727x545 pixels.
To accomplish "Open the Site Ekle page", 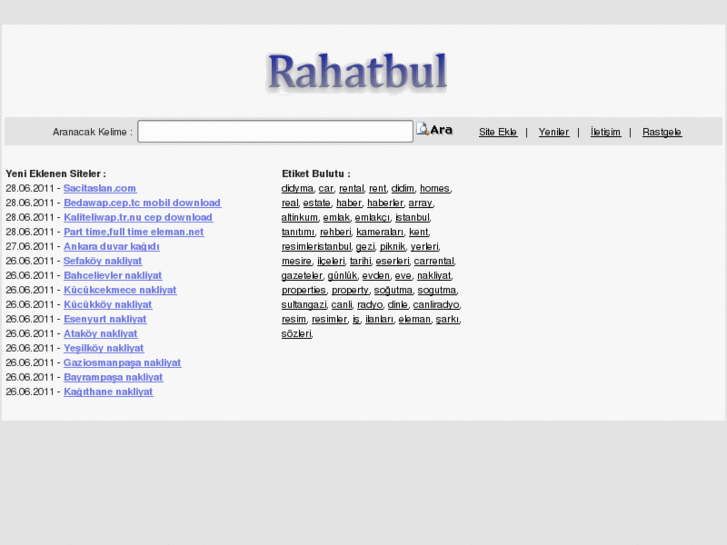I will point(498,132).
